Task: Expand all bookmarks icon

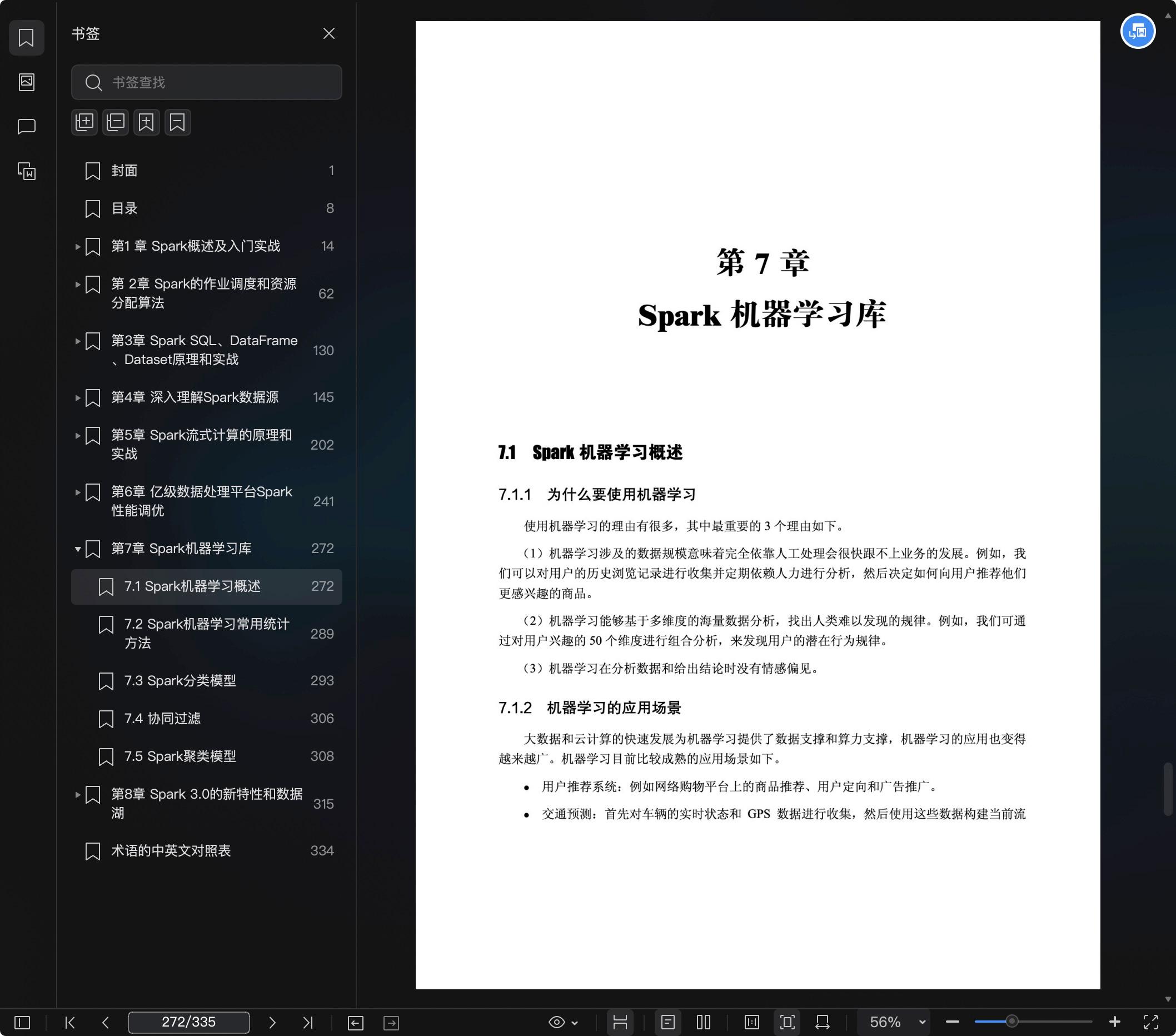Action: pos(84,122)
